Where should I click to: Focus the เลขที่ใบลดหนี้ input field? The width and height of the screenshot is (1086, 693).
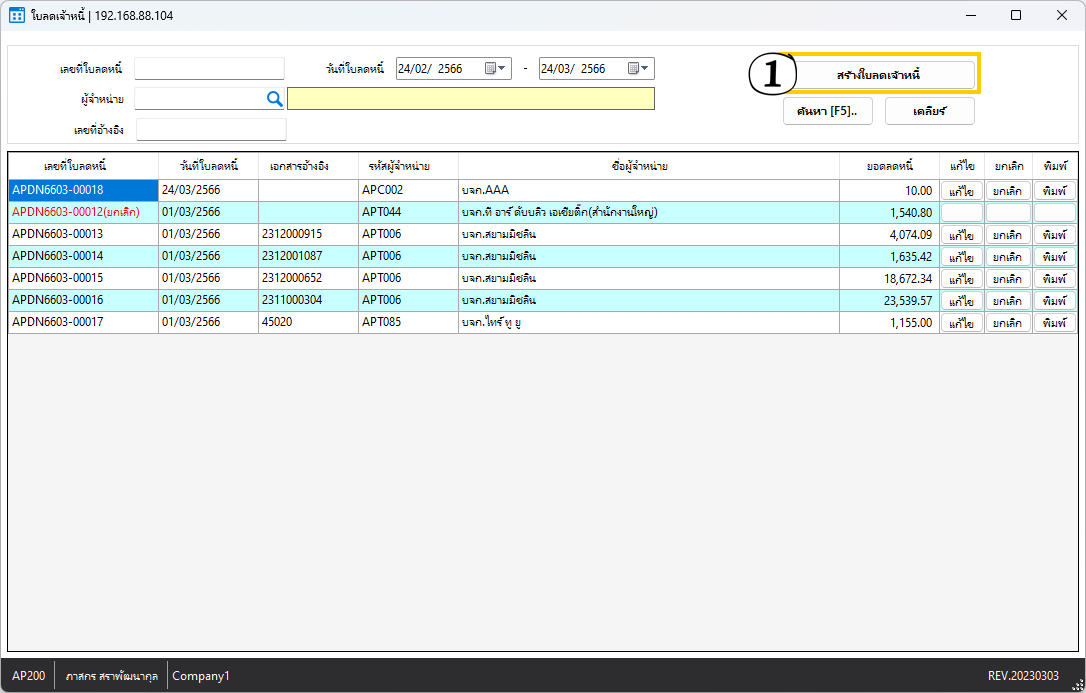pyautogui.click(x=209, y=69)
